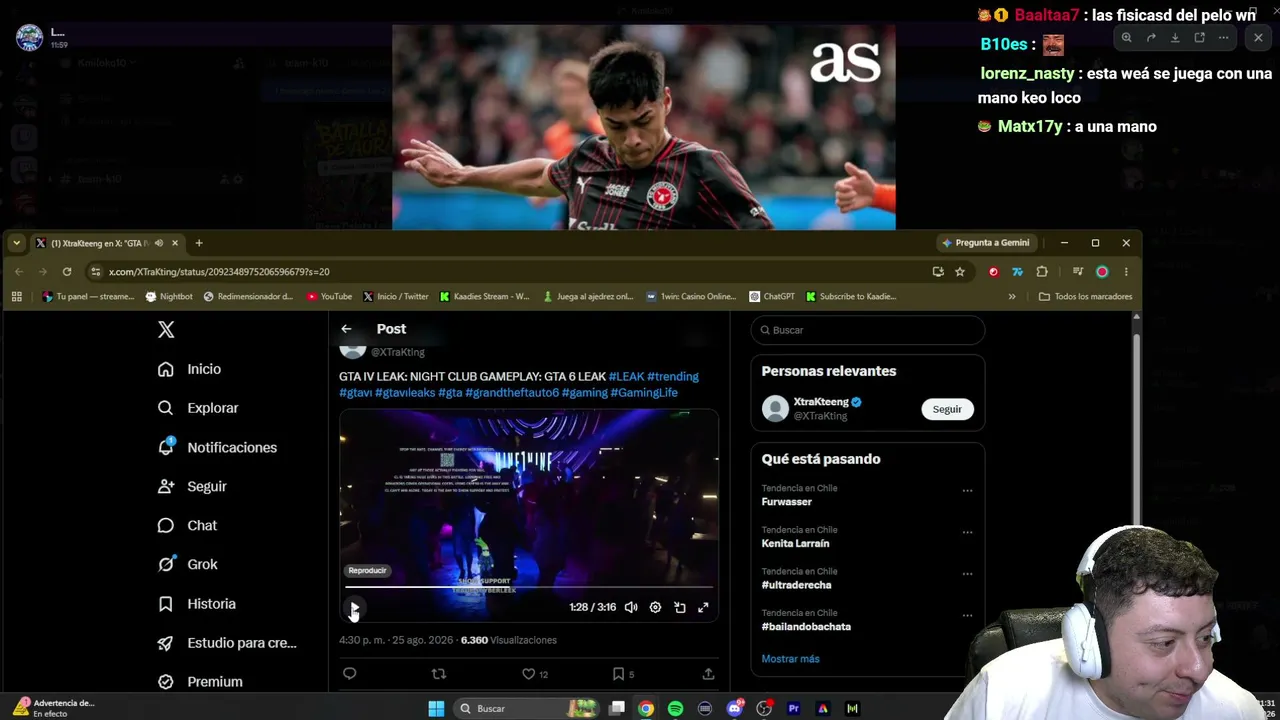1280x720 pixels.
Task: Mute the tab via its audio icon
Action: (x=159, y=243)
